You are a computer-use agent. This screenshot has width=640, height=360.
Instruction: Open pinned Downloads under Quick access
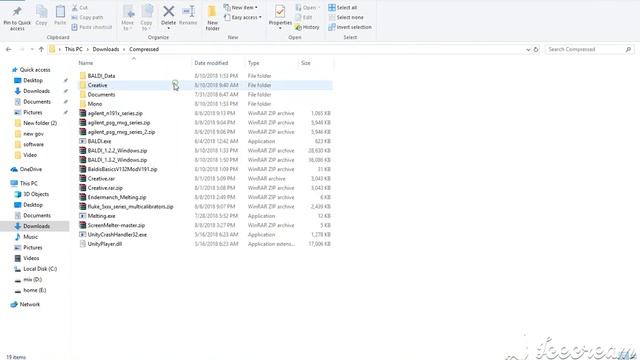coord(36,91)
